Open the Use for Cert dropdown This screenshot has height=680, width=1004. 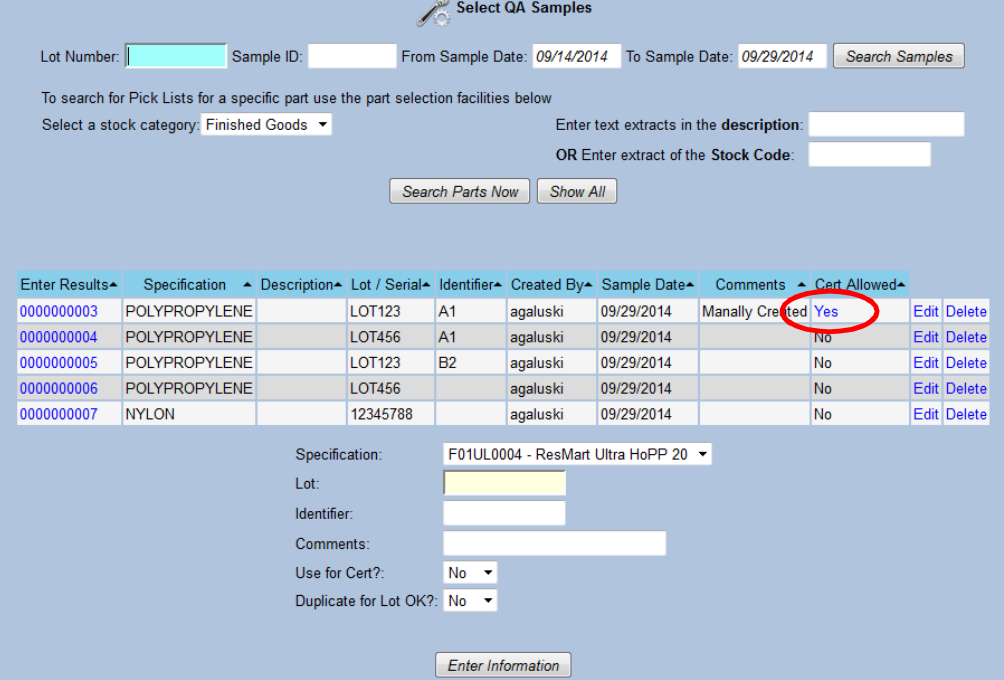(x=470, y=573)
